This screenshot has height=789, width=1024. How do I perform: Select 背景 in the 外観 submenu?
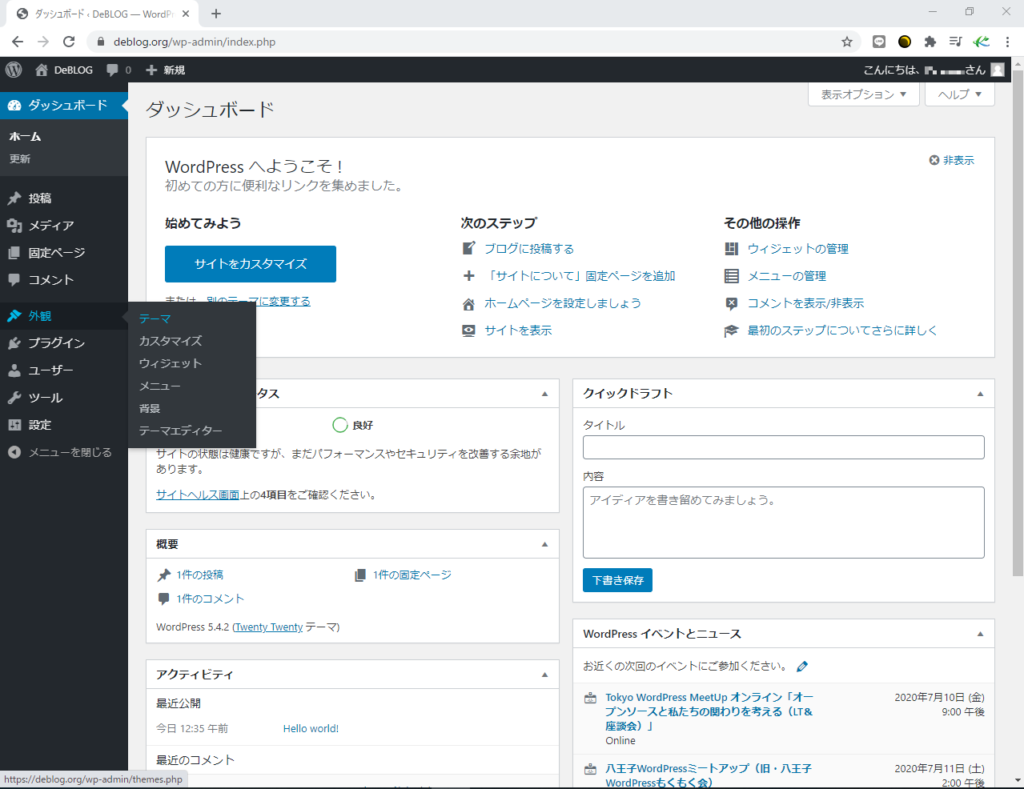tap(150, 408)
